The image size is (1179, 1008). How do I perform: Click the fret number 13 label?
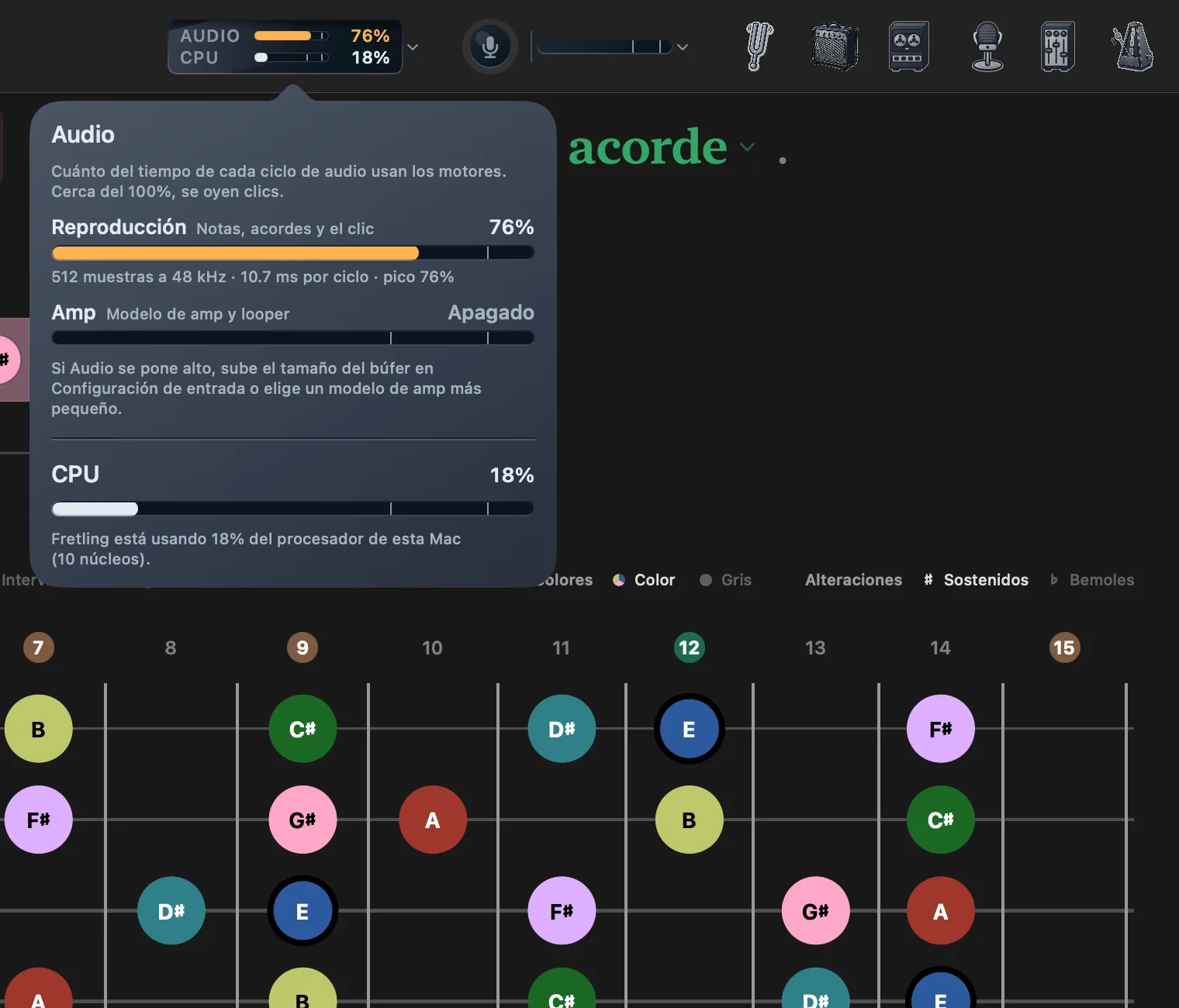(815, 647)
